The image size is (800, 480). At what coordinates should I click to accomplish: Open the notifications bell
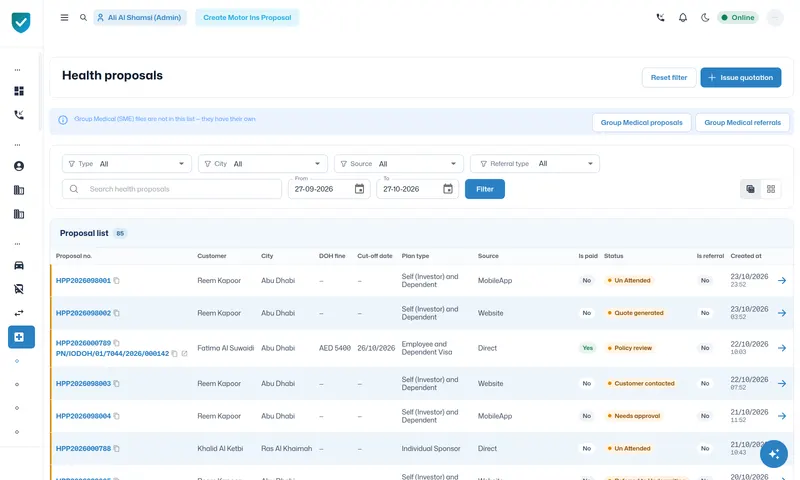pos(683,17)
